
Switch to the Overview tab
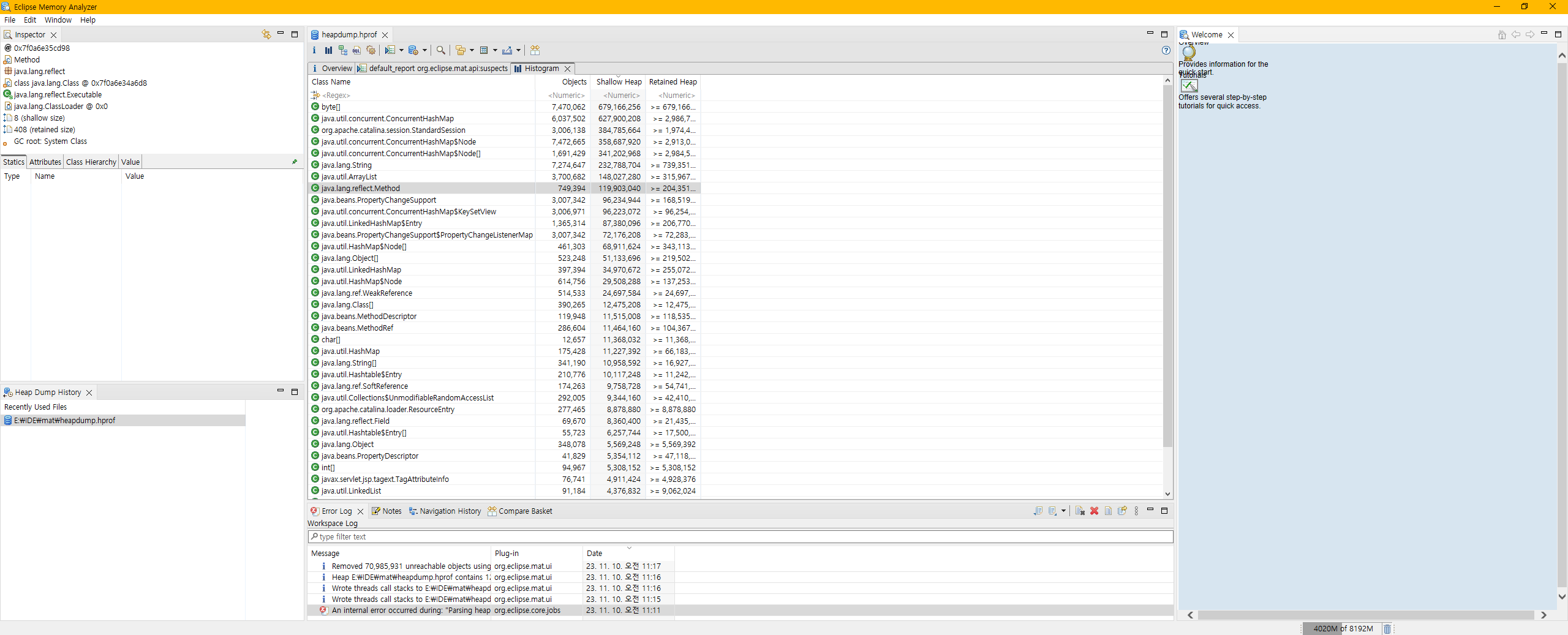pyautogui.click(x=332, y=69)
